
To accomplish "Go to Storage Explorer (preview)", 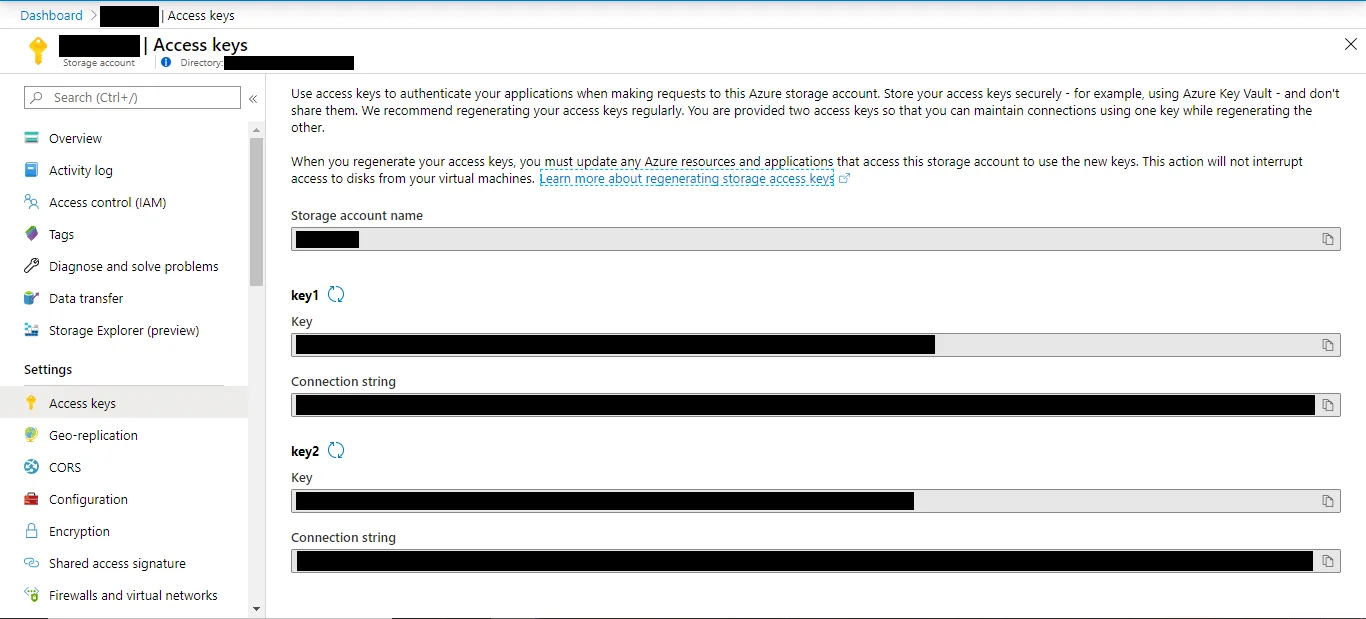I will 123,330.
